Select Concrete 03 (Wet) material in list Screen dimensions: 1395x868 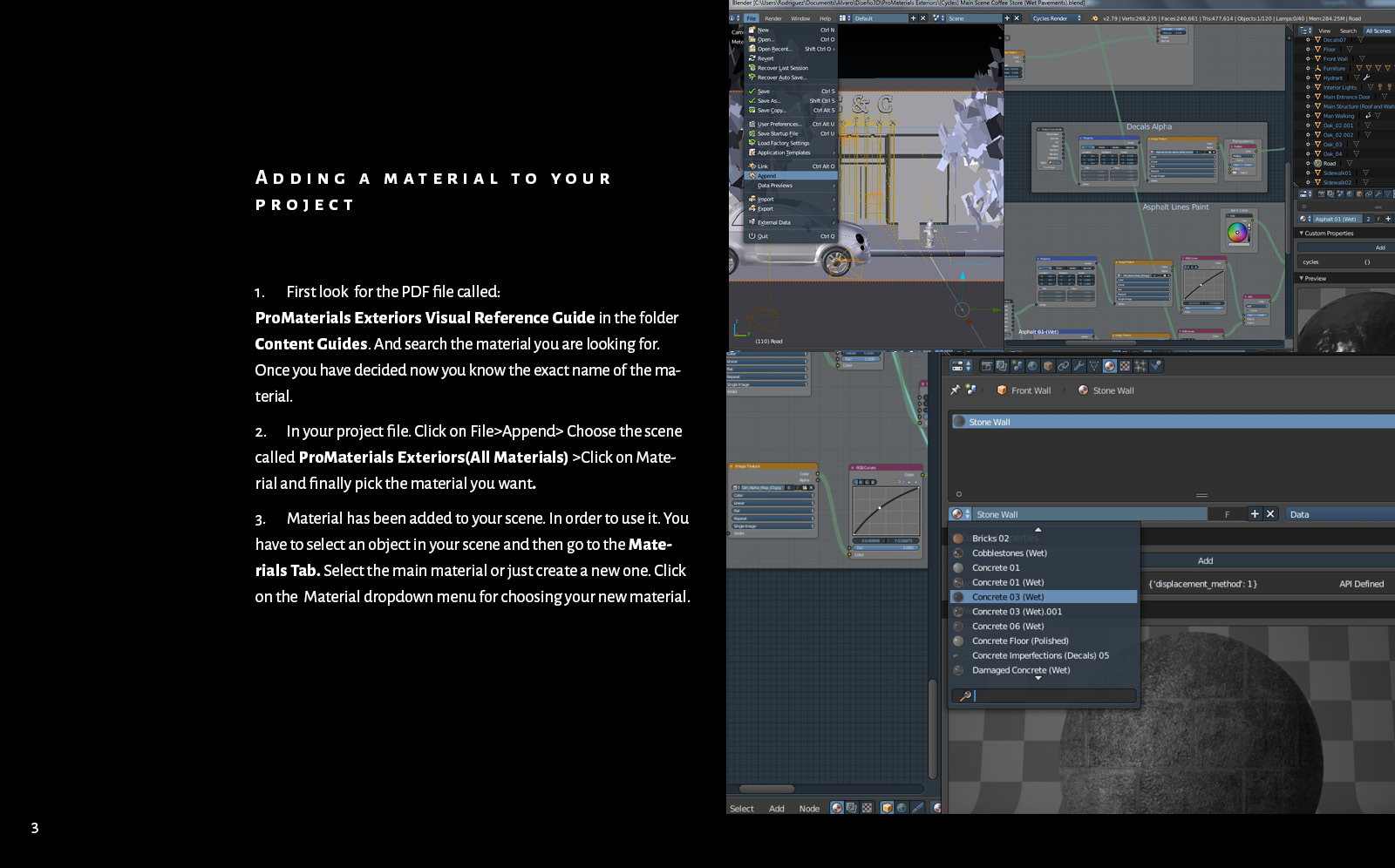click(1044, 596)
